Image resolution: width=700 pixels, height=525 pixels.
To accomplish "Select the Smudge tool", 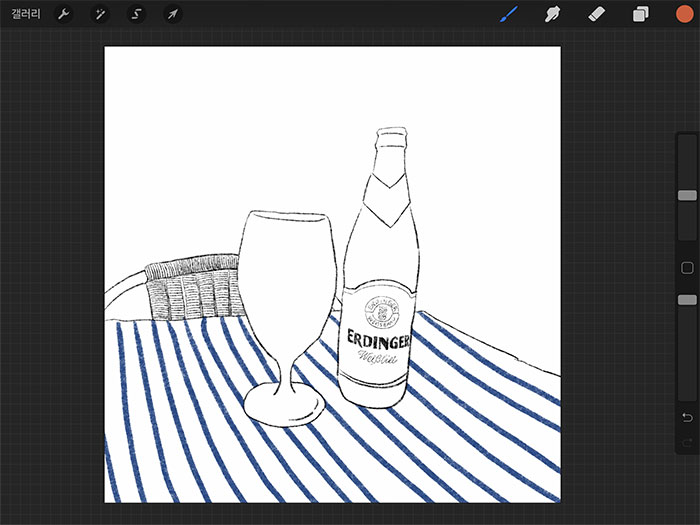I will pos(552,14).
